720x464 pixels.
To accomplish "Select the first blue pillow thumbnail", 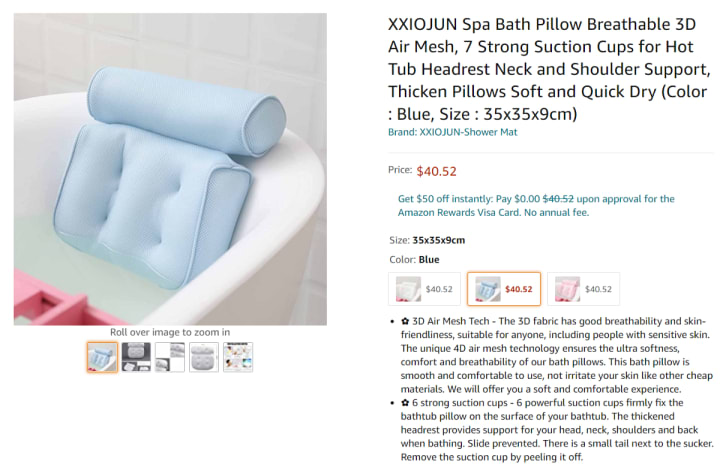I will pos(102,357).
